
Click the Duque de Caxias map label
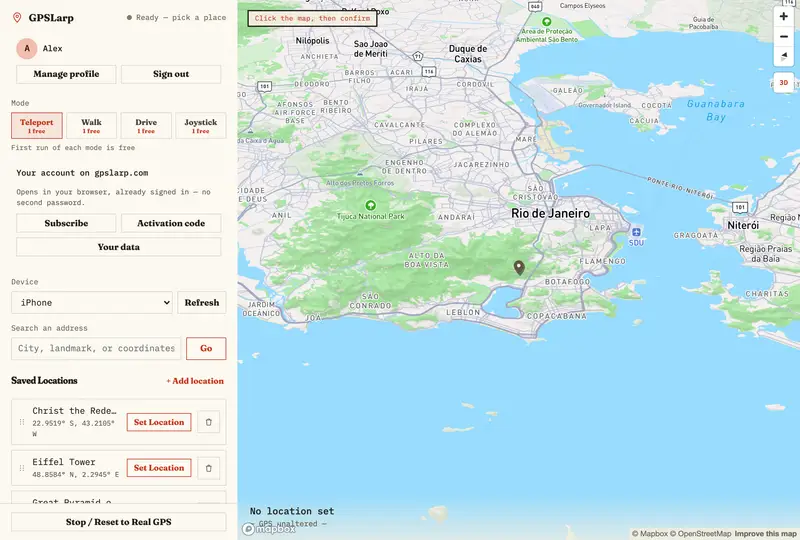pyautogui.click(x=468, y=54)
